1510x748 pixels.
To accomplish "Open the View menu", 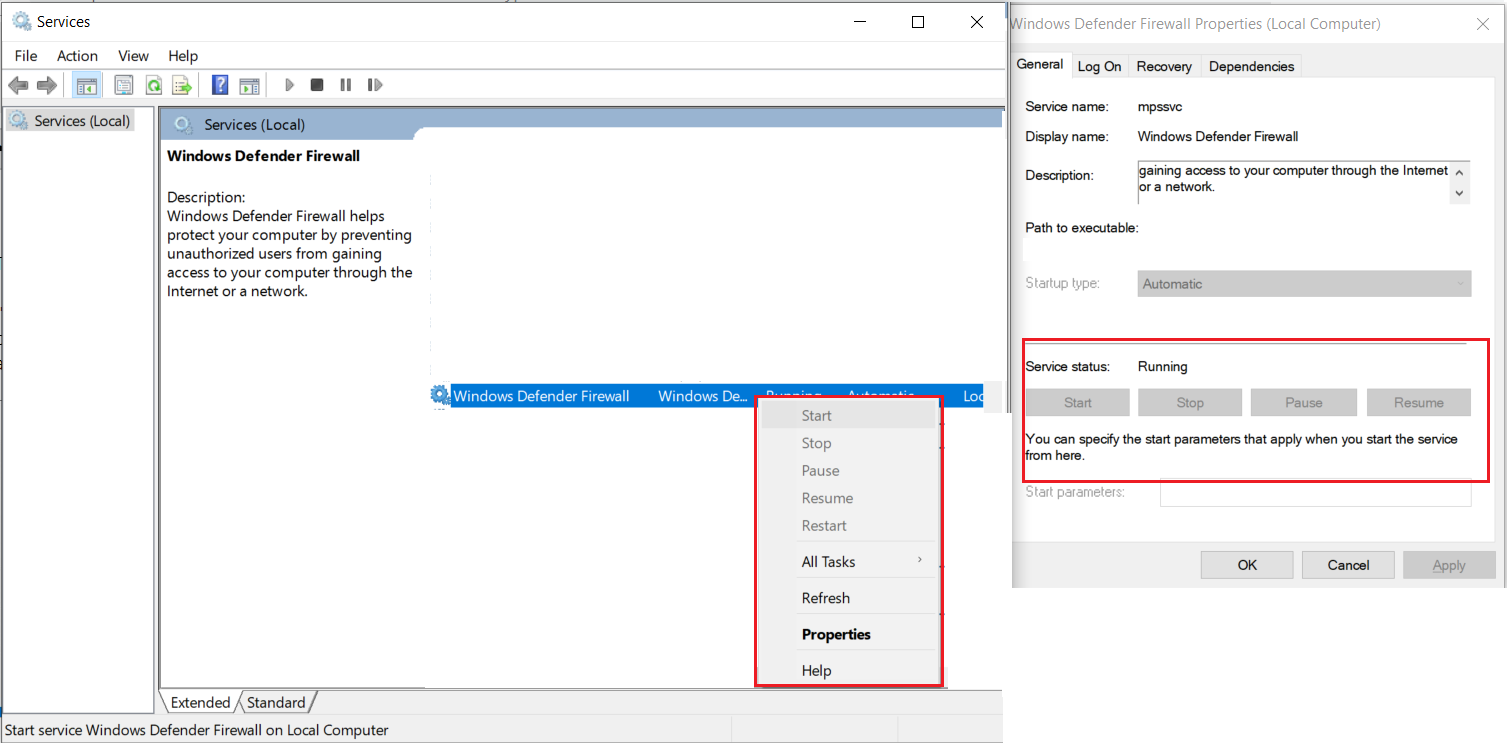I will tap(133, 56).
